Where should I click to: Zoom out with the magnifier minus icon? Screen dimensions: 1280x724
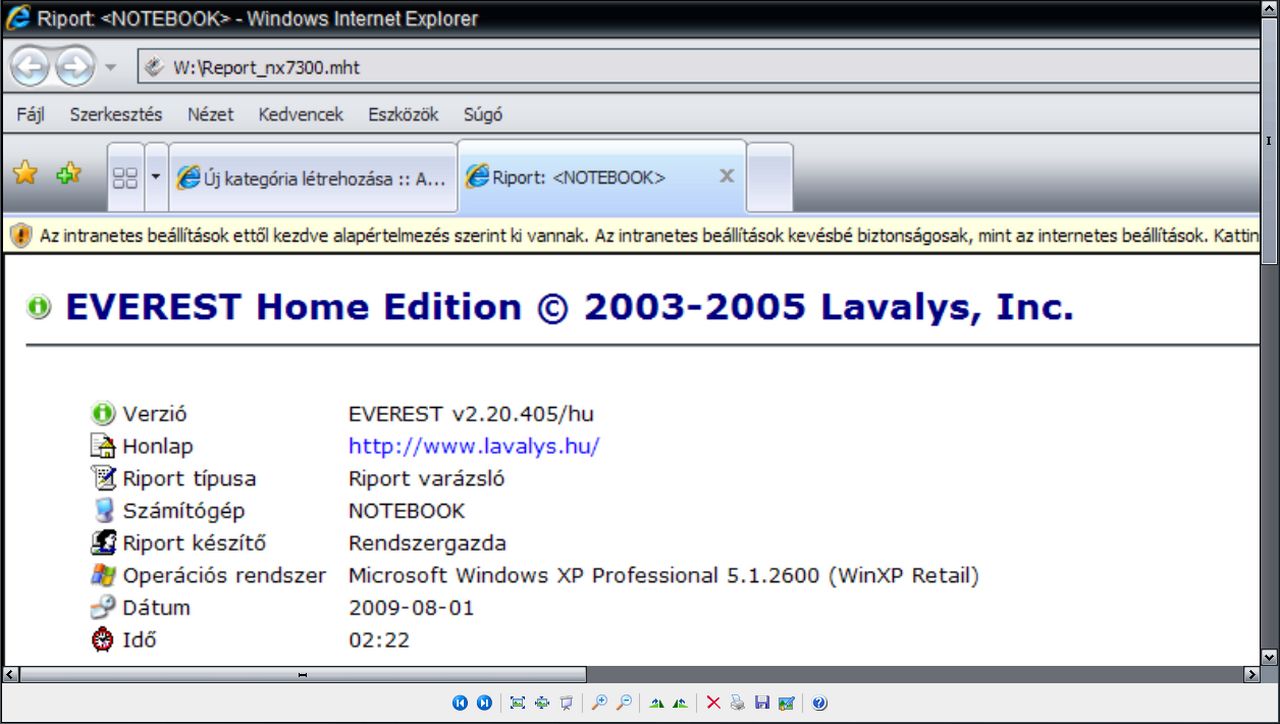point(623,703)
